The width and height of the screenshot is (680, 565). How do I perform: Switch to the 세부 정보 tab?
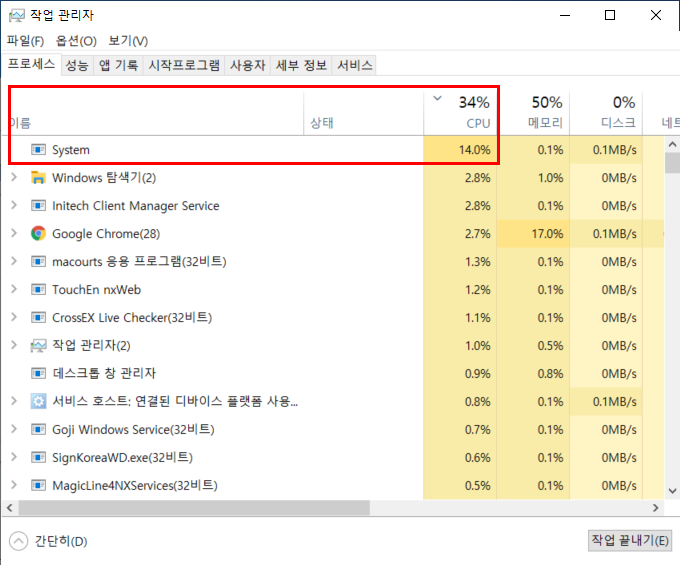(x=301, y=65)
